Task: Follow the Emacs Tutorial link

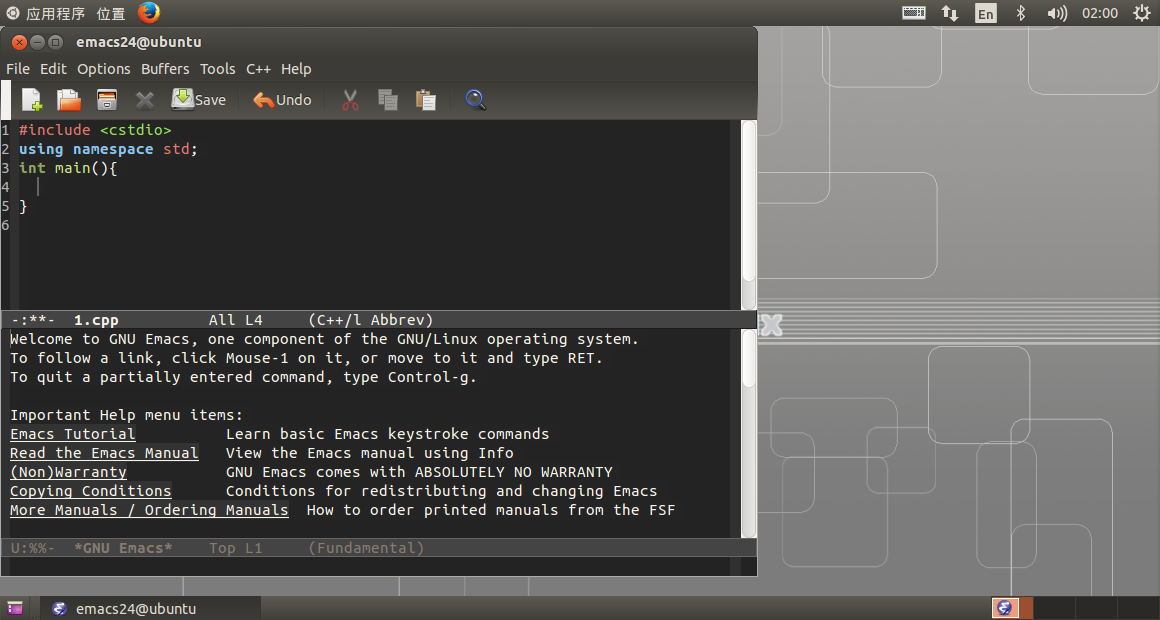Action: point(72,434)
